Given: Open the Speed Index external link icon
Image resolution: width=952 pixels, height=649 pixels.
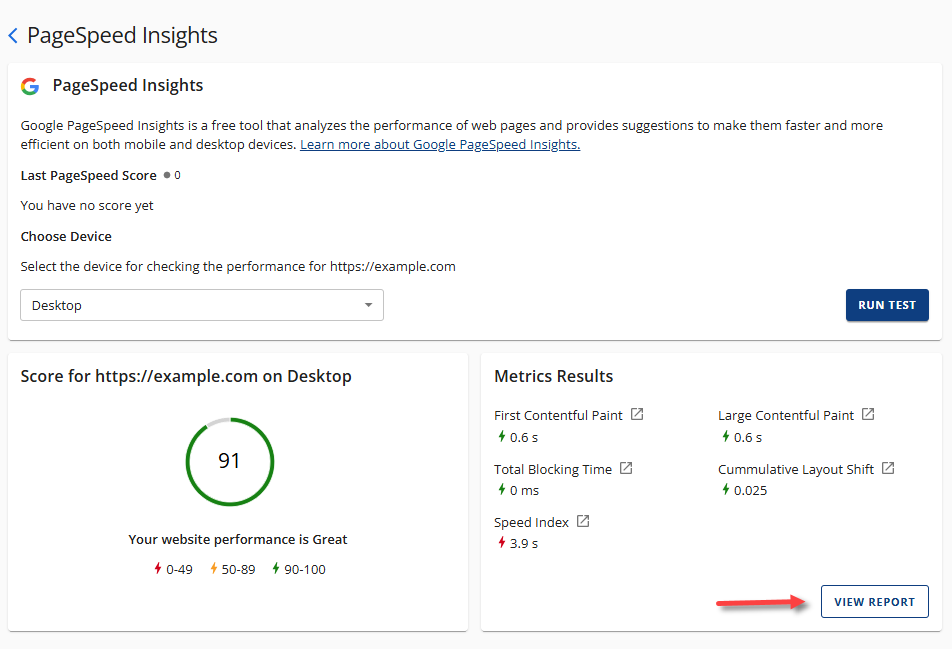Looking at the screenshot, I should pyautogui.click(x=583, y=521).
